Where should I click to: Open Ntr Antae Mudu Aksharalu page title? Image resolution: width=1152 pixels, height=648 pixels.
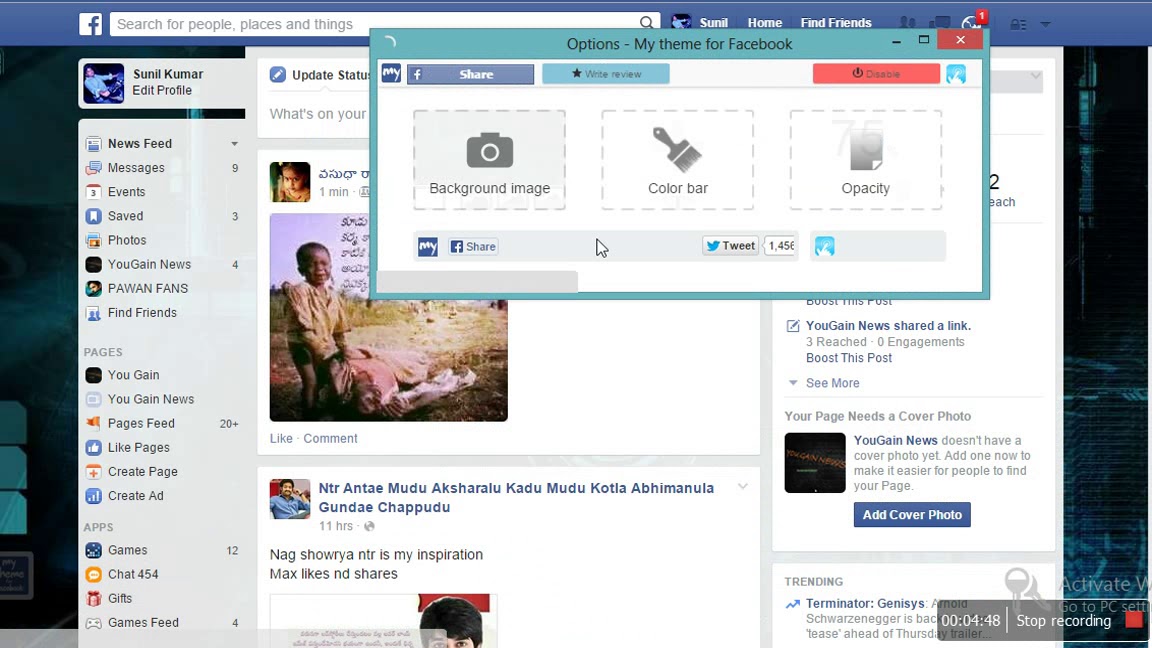(516, 497)
